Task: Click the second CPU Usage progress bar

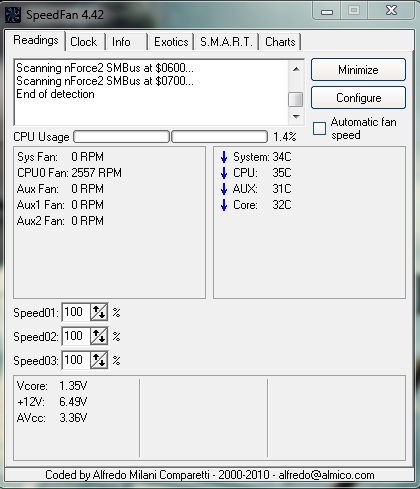Action: coord(219,137)
